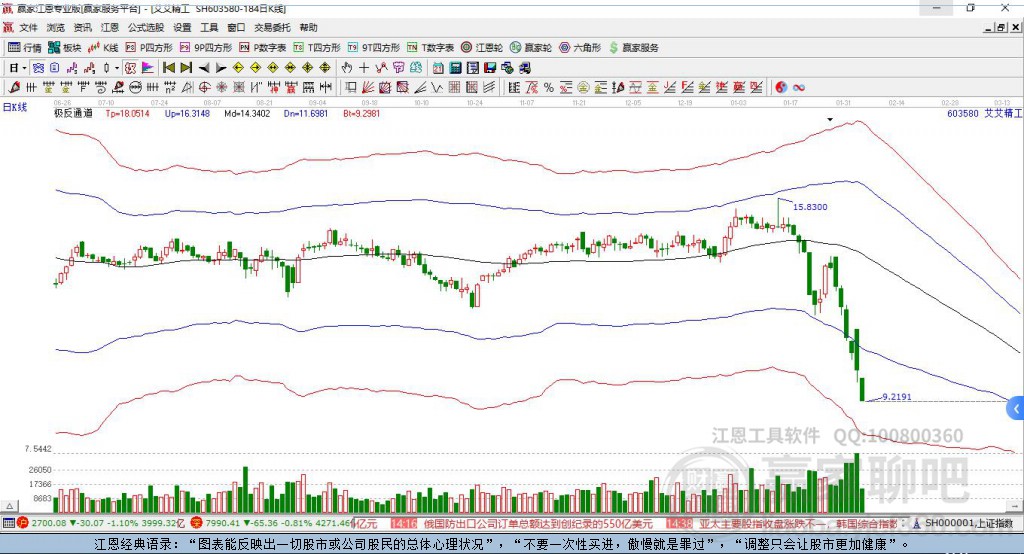Open the 交易委托 menu
Screen dimensions: 1024x554
tap(272, 27)
